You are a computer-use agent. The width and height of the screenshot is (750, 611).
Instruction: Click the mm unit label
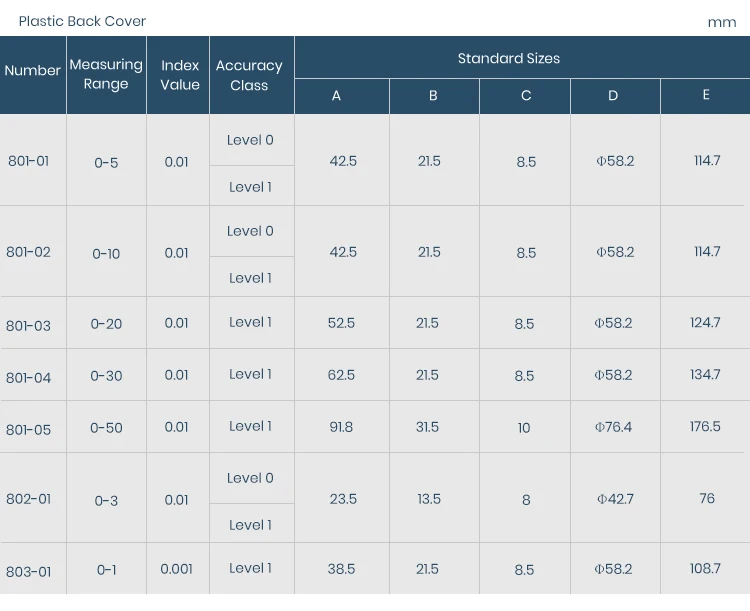tap(721, 22)
